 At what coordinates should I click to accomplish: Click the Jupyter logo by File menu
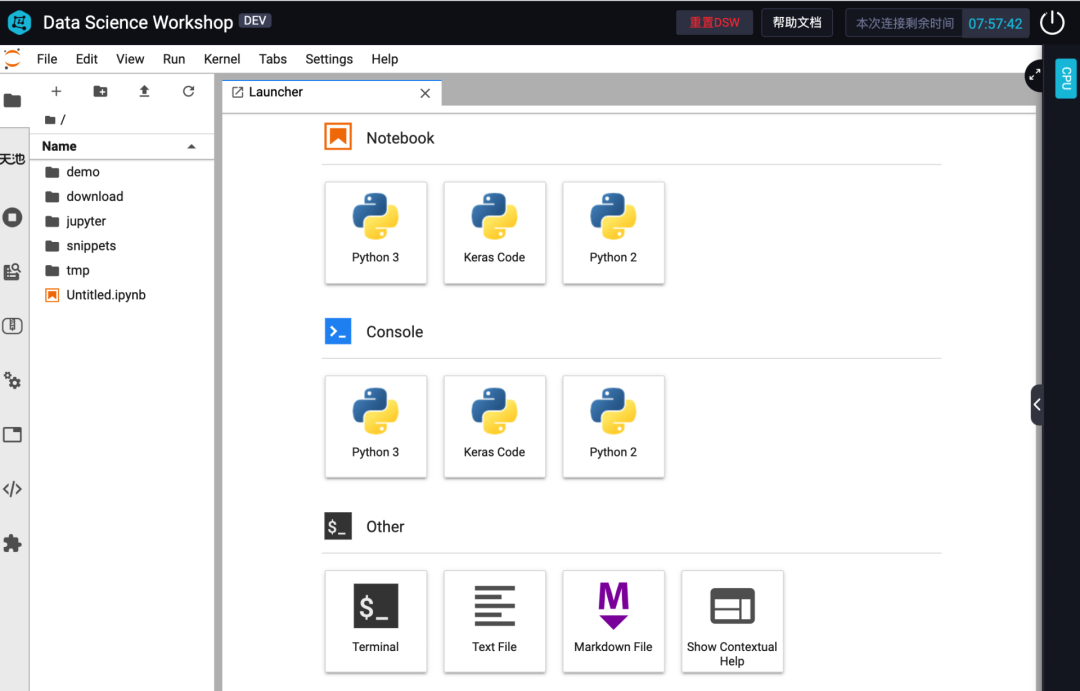(x=12, y=59)
